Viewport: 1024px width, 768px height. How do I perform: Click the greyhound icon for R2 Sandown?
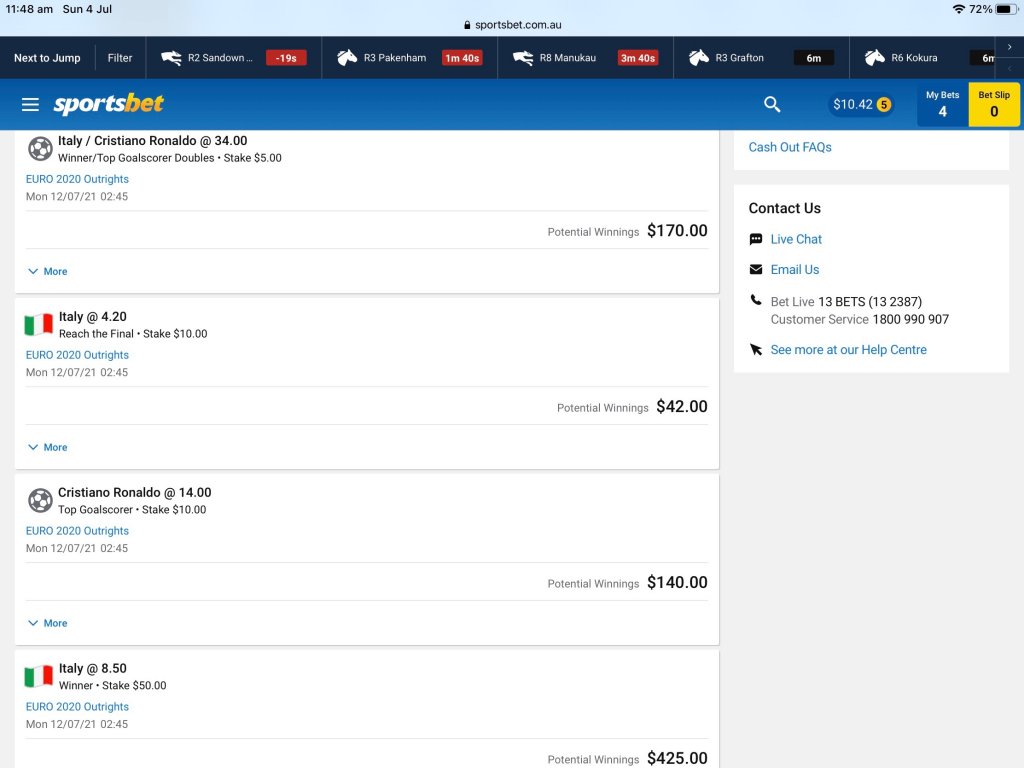171,58
